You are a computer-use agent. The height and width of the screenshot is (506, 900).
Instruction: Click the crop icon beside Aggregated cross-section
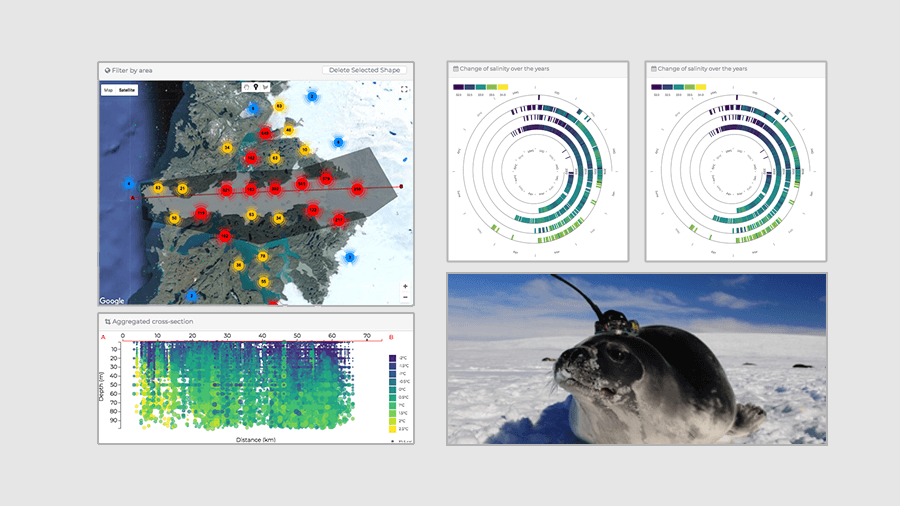point(107,321)
